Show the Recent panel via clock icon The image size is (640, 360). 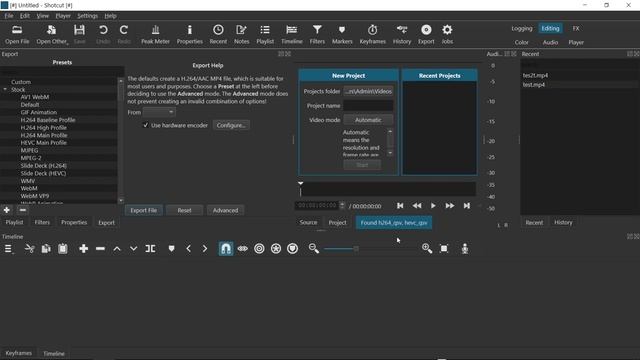tap(218, 34)
